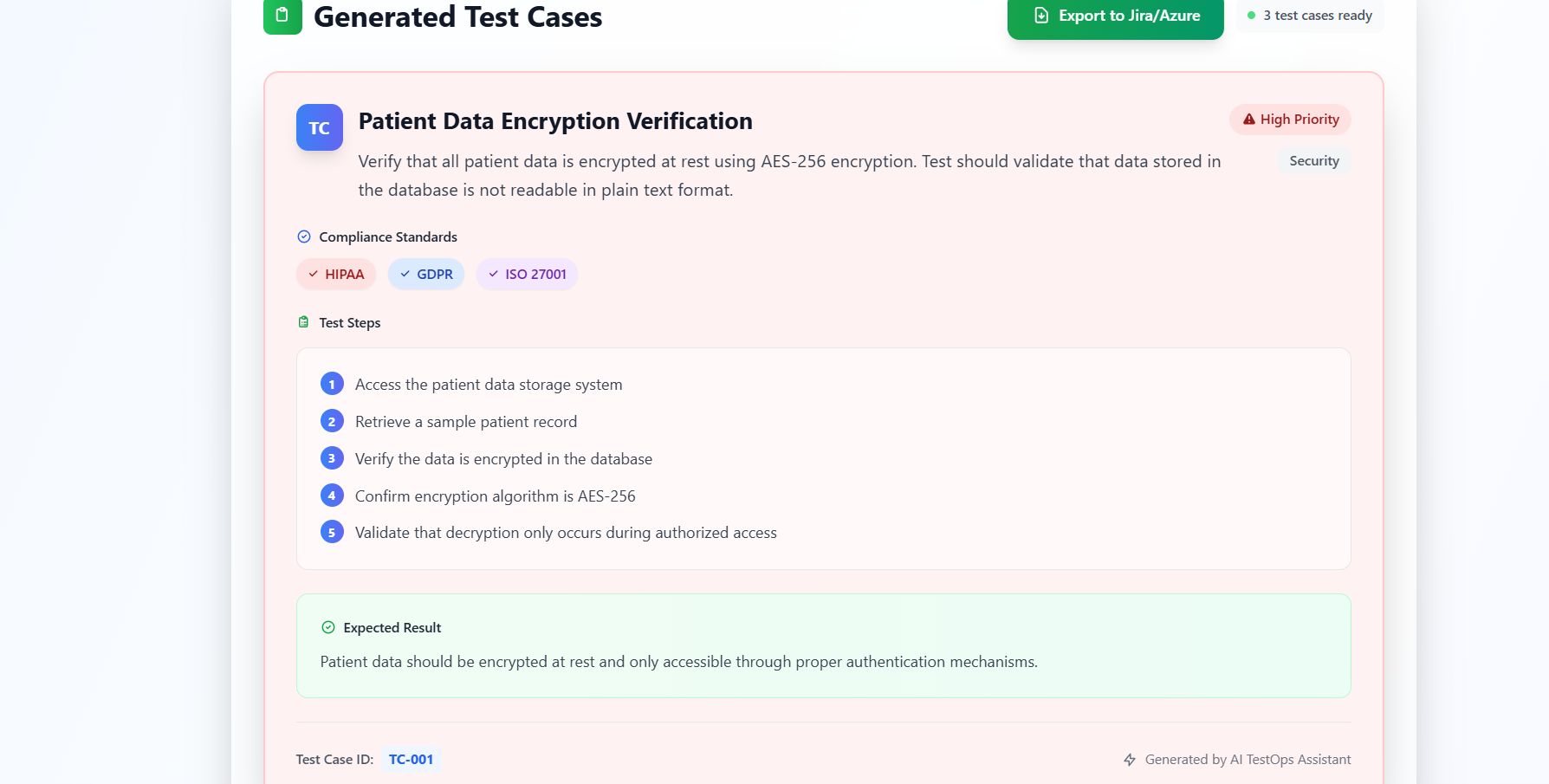This screenshot has height=784, width=1549.
Task: Click the Compliance Standards check-circle icon
Action: [304, 236]
